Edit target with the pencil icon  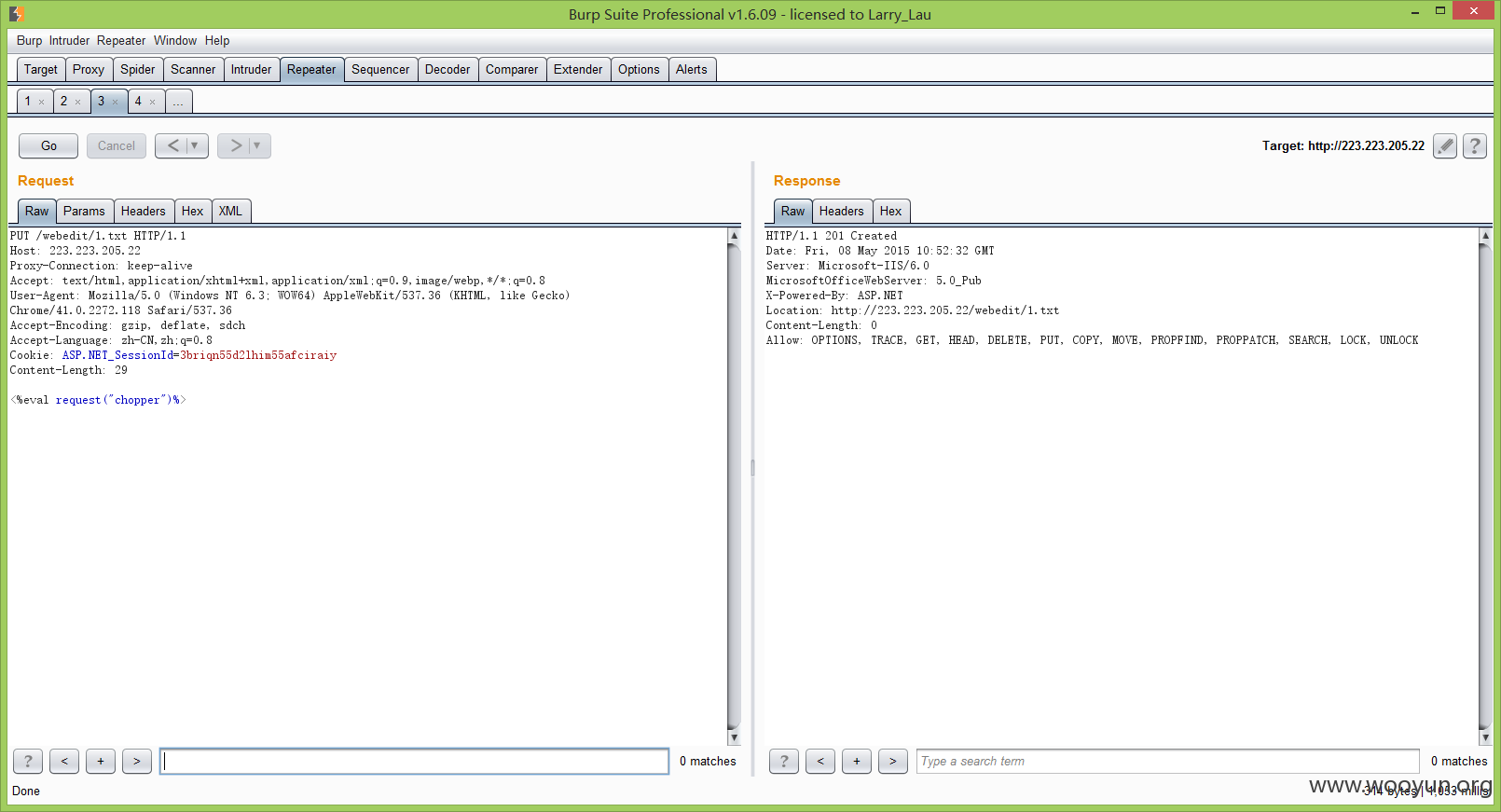1445,145
